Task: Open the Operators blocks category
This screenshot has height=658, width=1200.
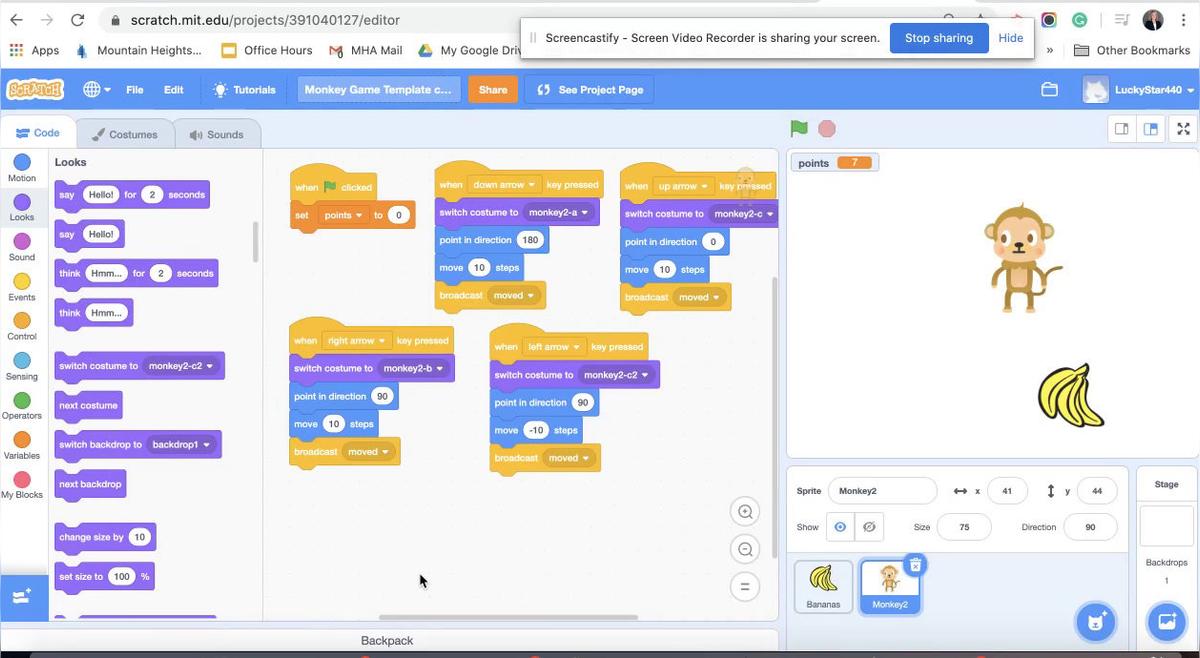Action: (x=22, y=405)
